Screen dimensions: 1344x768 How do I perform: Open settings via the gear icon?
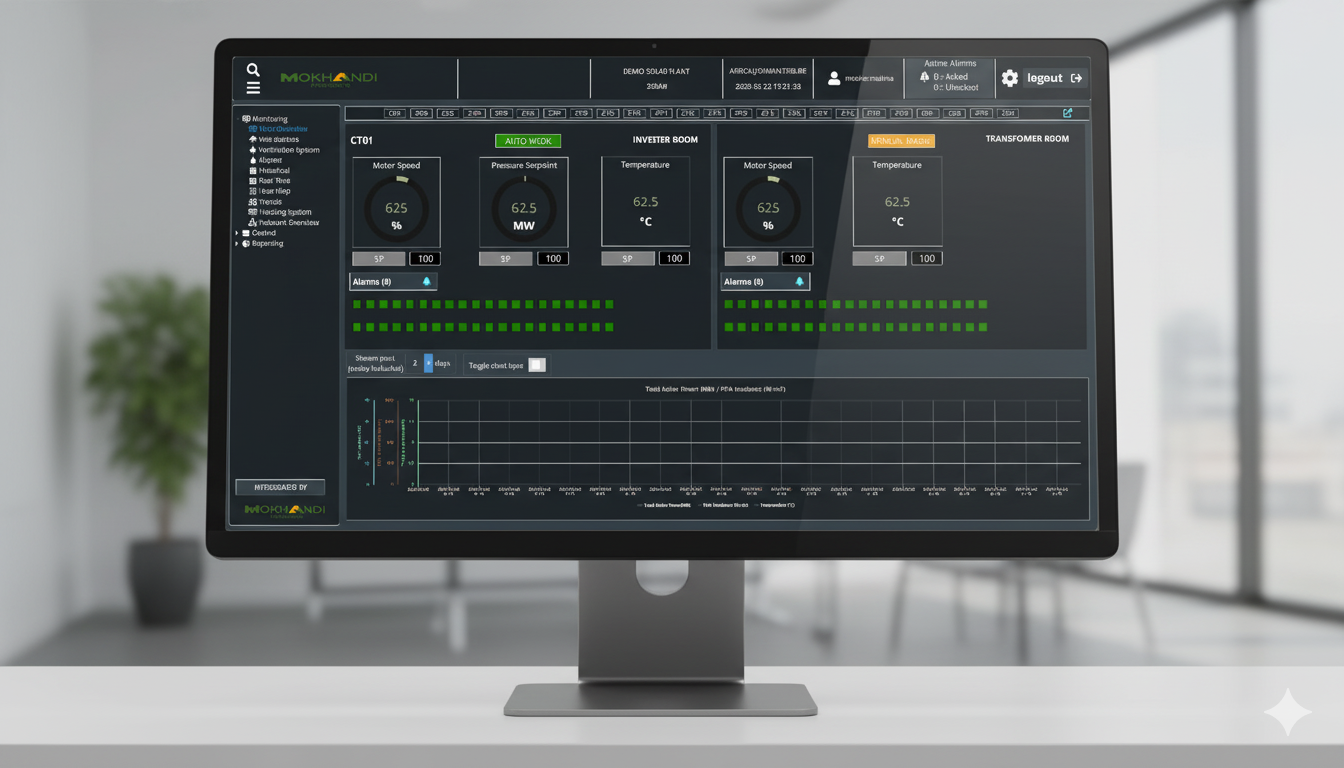coord(1010,78)
